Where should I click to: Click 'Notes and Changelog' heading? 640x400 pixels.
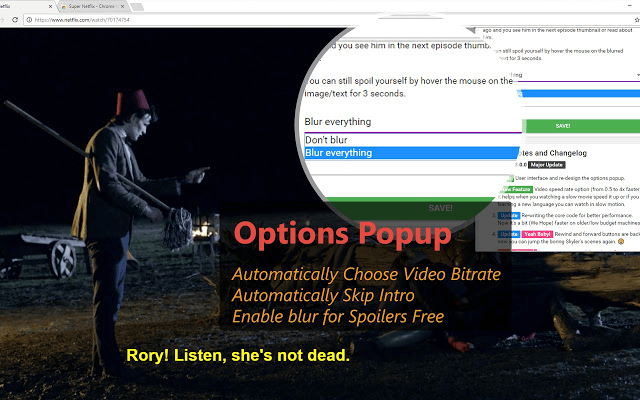coord(552,153)
